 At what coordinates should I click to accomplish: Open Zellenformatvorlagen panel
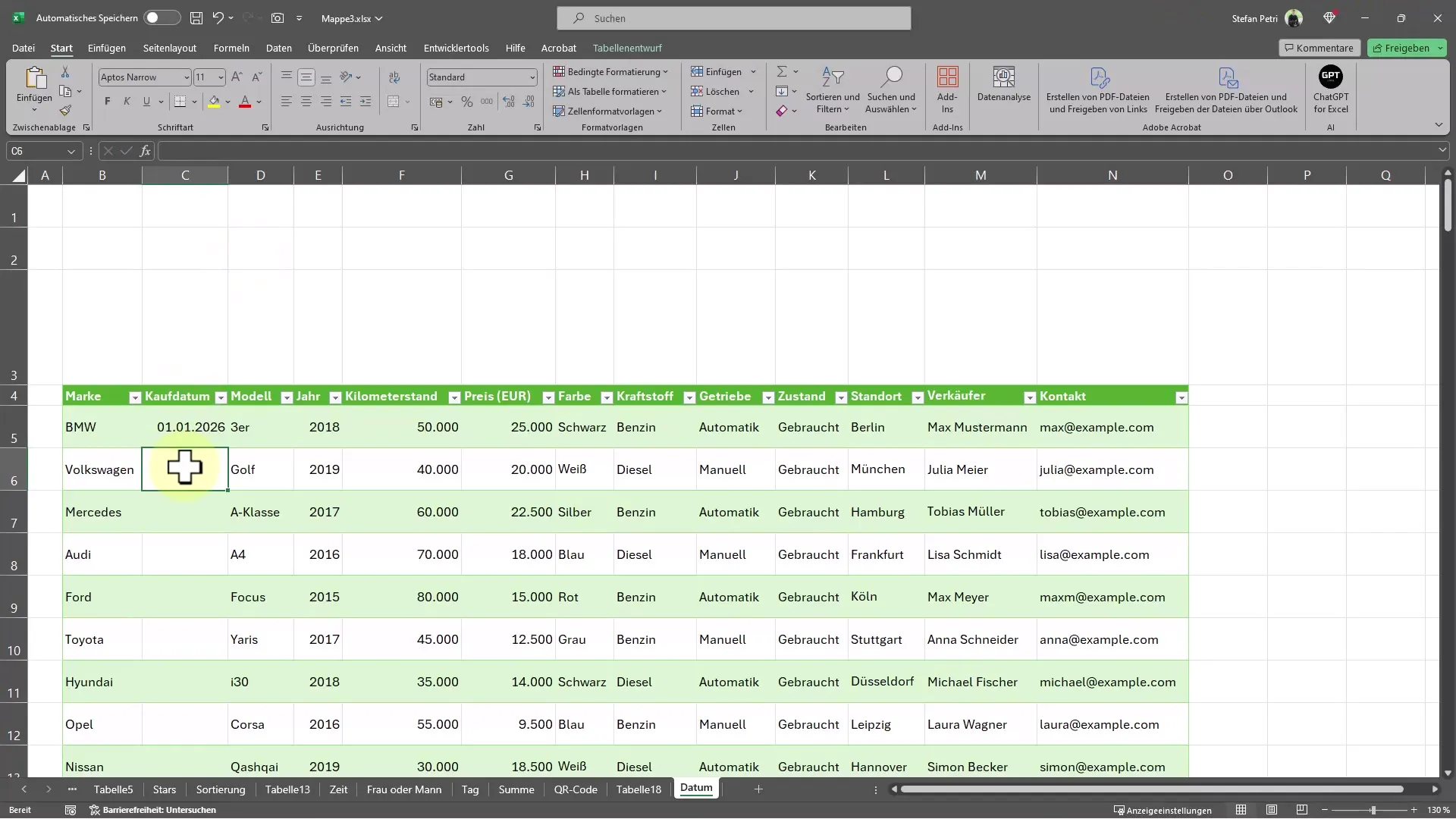tap(610, 111)
